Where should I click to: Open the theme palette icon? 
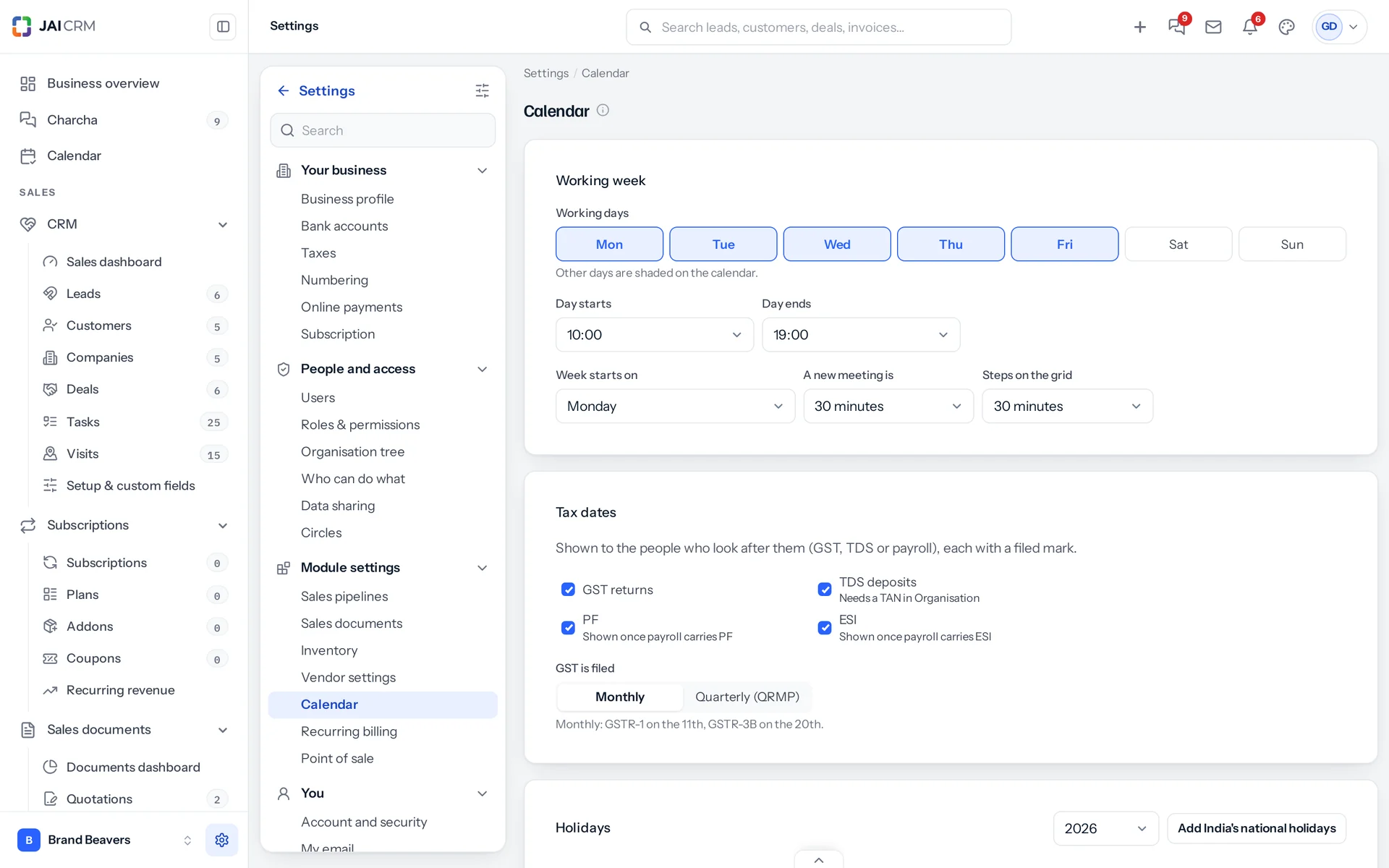(x=1286, y=27)
